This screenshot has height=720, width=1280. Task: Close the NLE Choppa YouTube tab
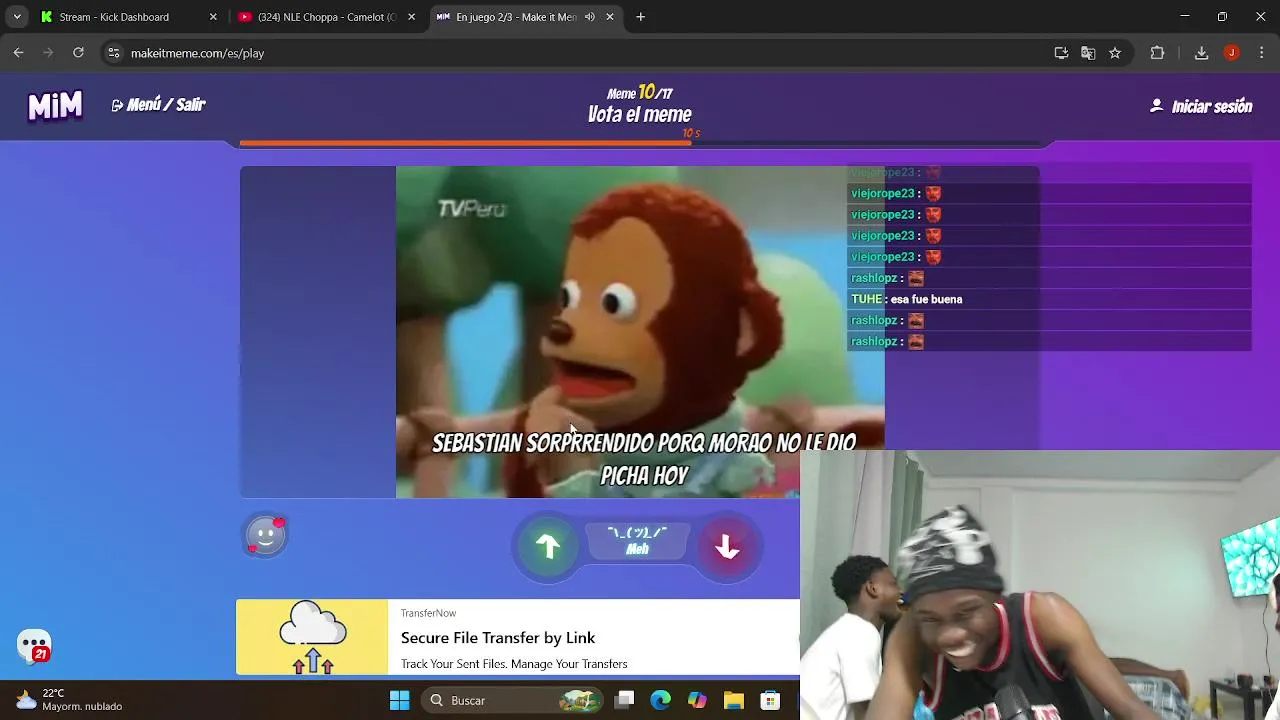pyautogui.click(x=411, y=17)
